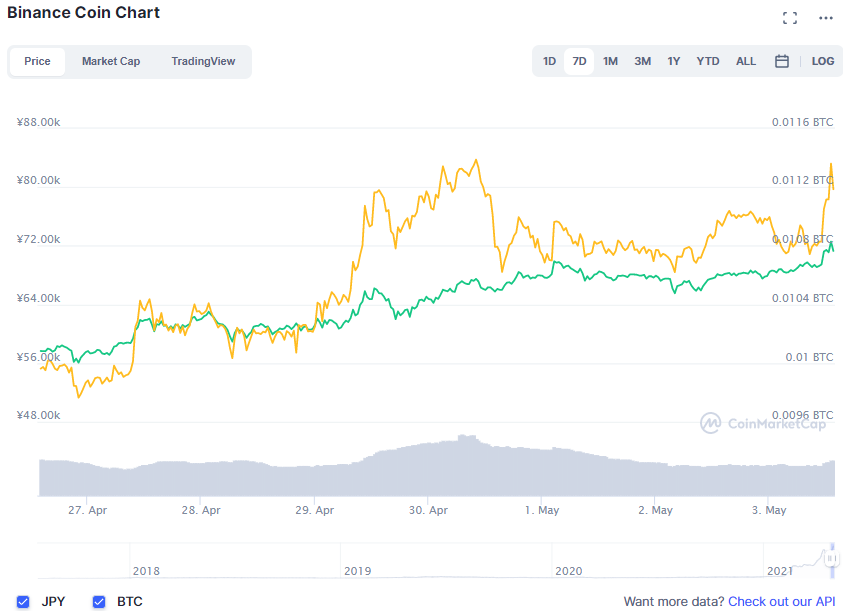Screen dimensions: 843x616
Task: Click the 0.0116 BTC axis value
Action: pos(802,122)
